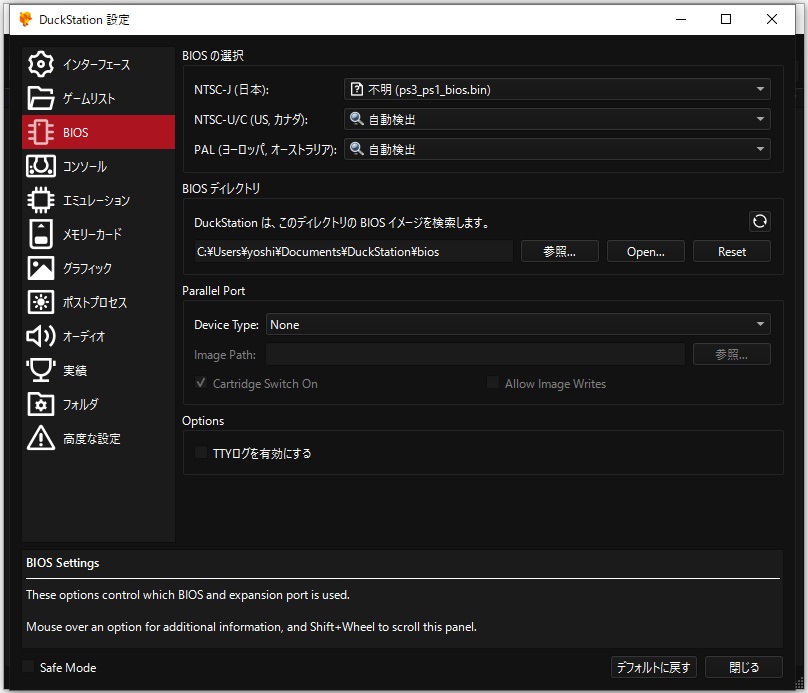Select メモリーカード in the sidebar

click(x=98, y=234)
